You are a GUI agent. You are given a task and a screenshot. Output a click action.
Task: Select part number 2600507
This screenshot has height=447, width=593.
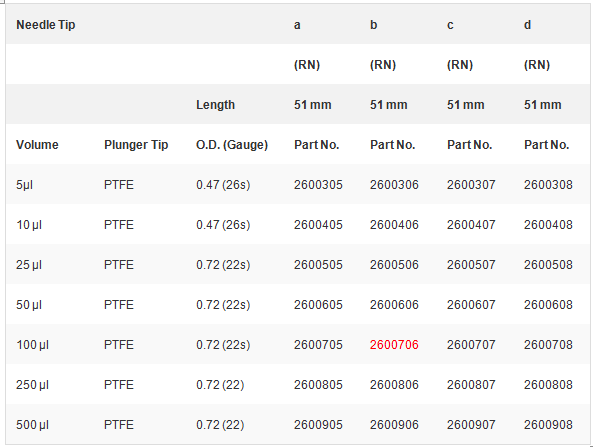(471, 265)
